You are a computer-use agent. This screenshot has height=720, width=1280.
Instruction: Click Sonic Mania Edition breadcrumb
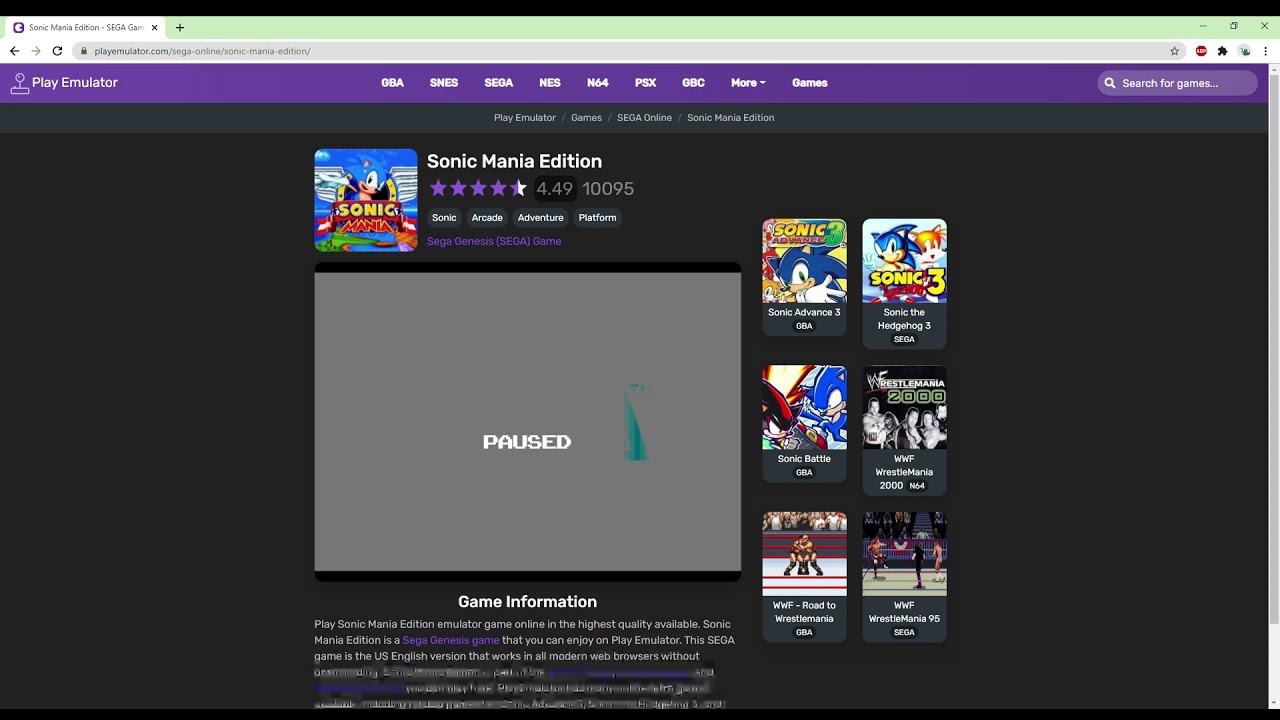coord(730,118)
